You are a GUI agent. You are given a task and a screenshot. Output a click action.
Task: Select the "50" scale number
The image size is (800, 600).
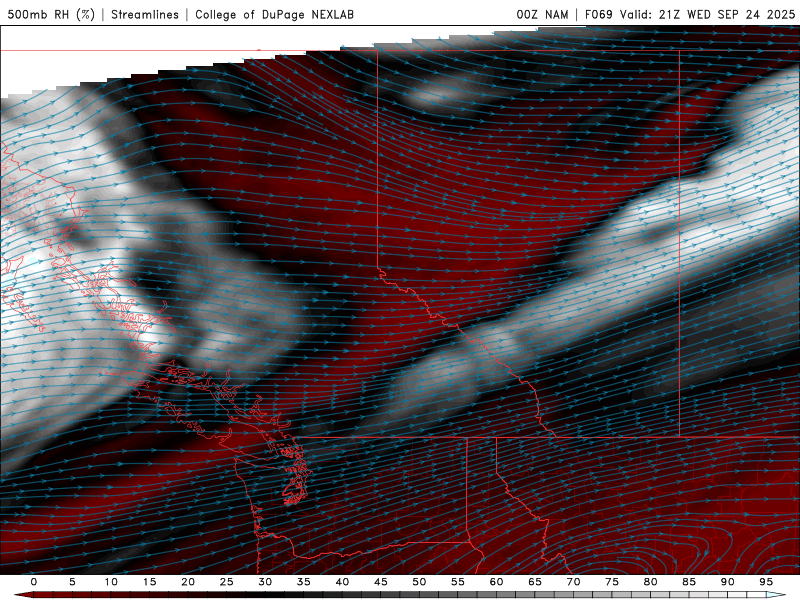[x=419, y=582]
